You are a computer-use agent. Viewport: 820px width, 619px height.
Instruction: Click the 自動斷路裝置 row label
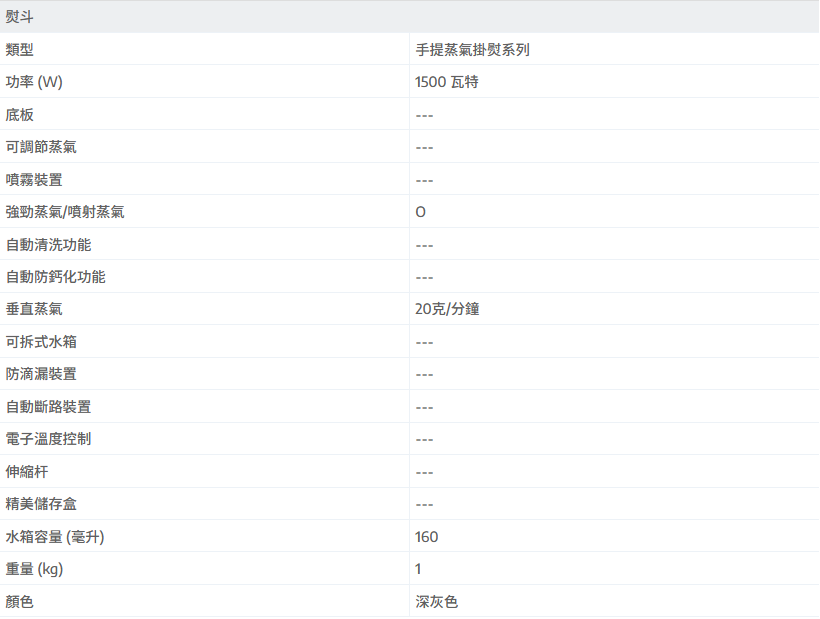click(x=48, y=407)
